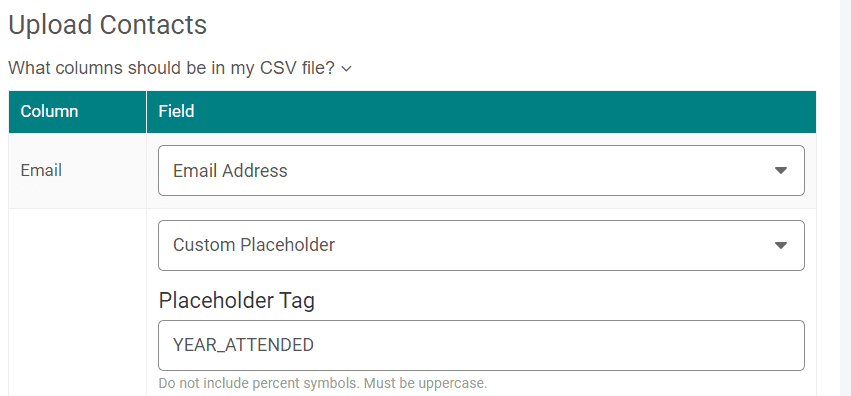Click the hint about percent symbols

pos(259,384)
